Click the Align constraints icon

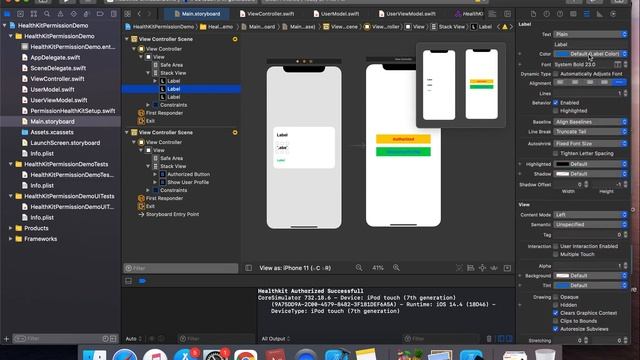[471, 268]
